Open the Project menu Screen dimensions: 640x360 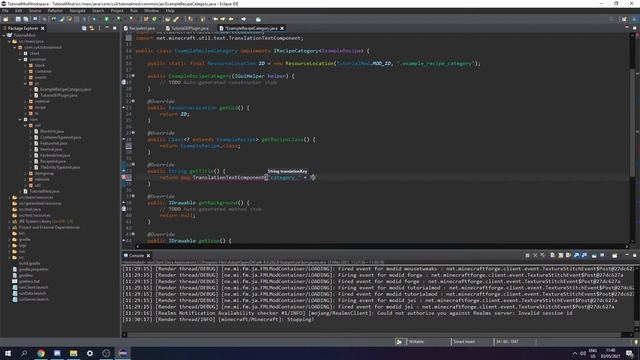coord(117,11)
